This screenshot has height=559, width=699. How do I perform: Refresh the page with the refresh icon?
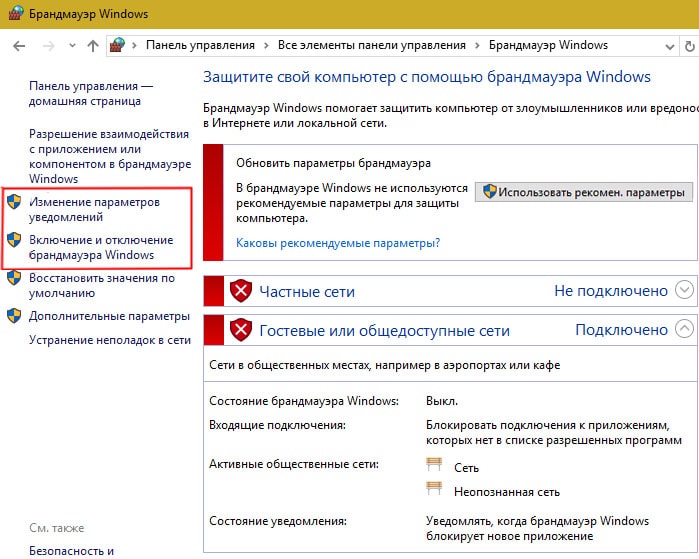(689, 46)
